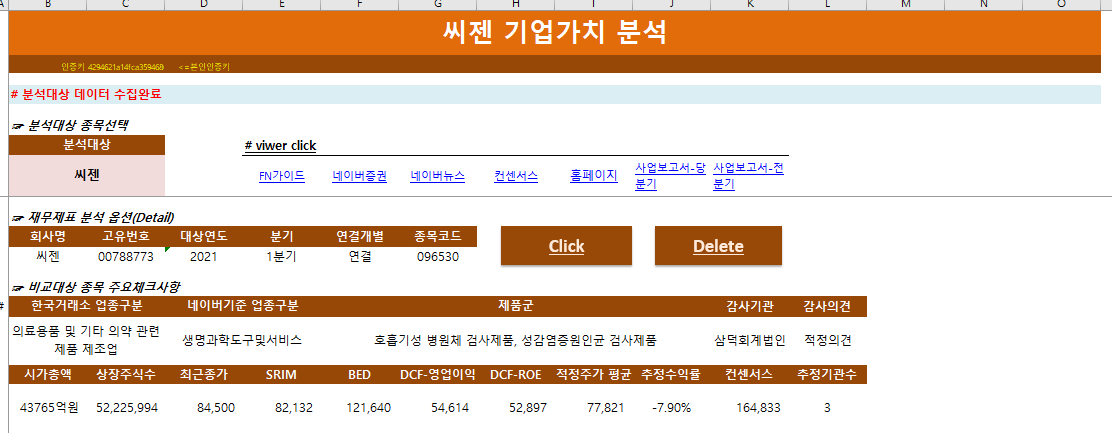Select column G header

(438, 4)
